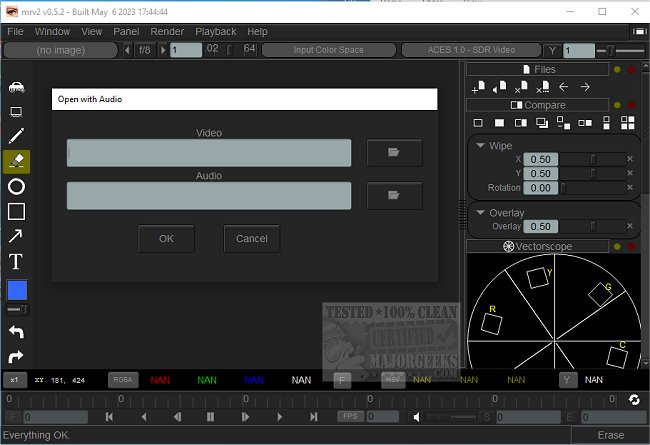Browse for a video file
The height and width of the screenshot is (445, 650).
(x=393, y=153)
